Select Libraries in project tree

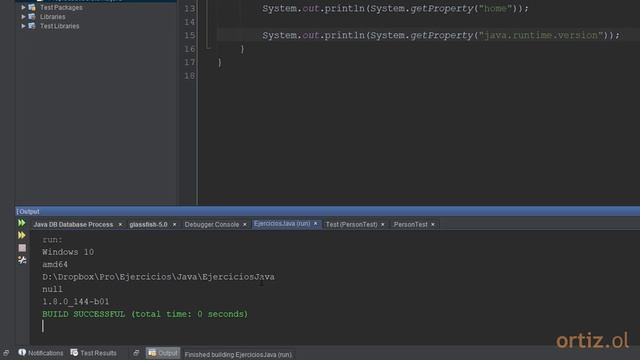pos(53,17)
